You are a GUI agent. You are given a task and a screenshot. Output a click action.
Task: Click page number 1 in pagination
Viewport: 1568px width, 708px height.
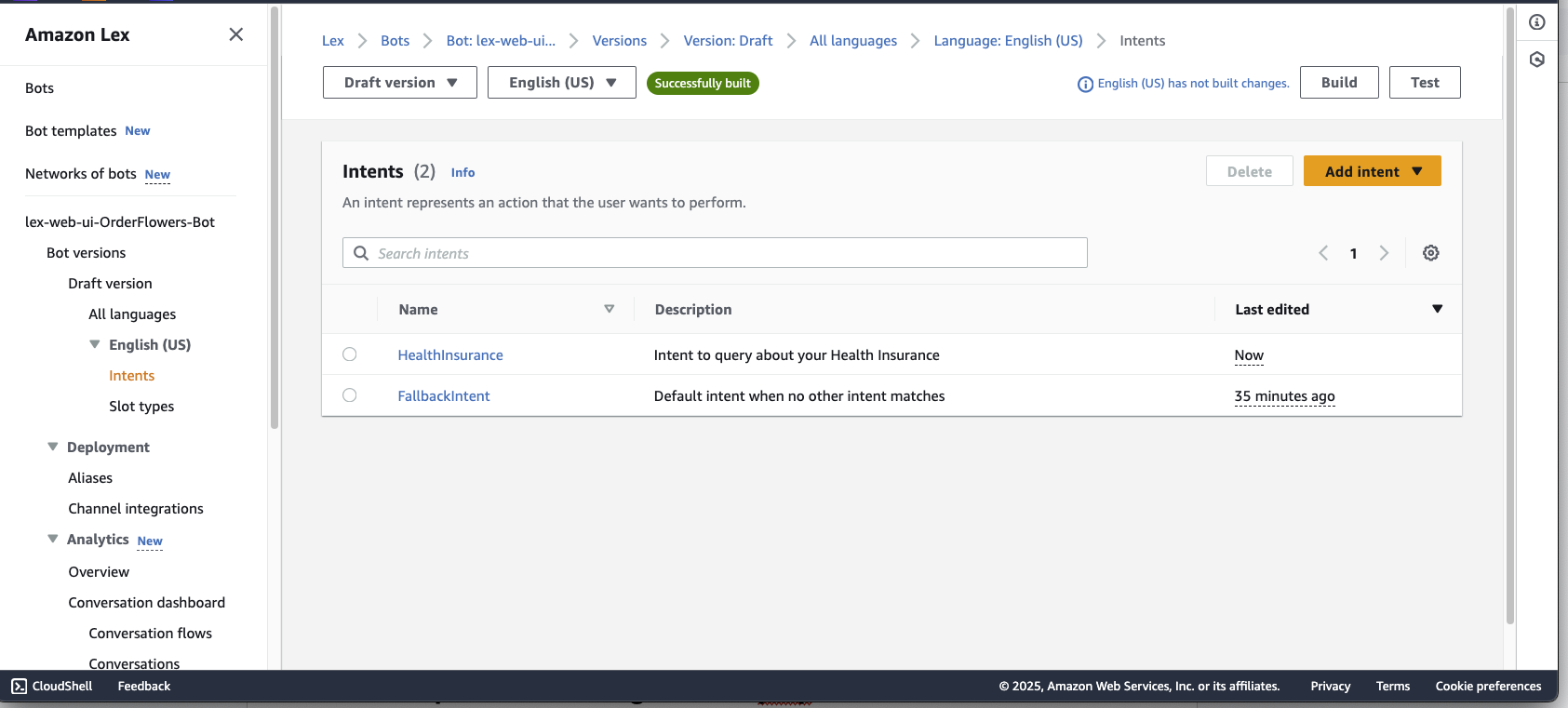pyautogui.click(x=1353, y=253)
